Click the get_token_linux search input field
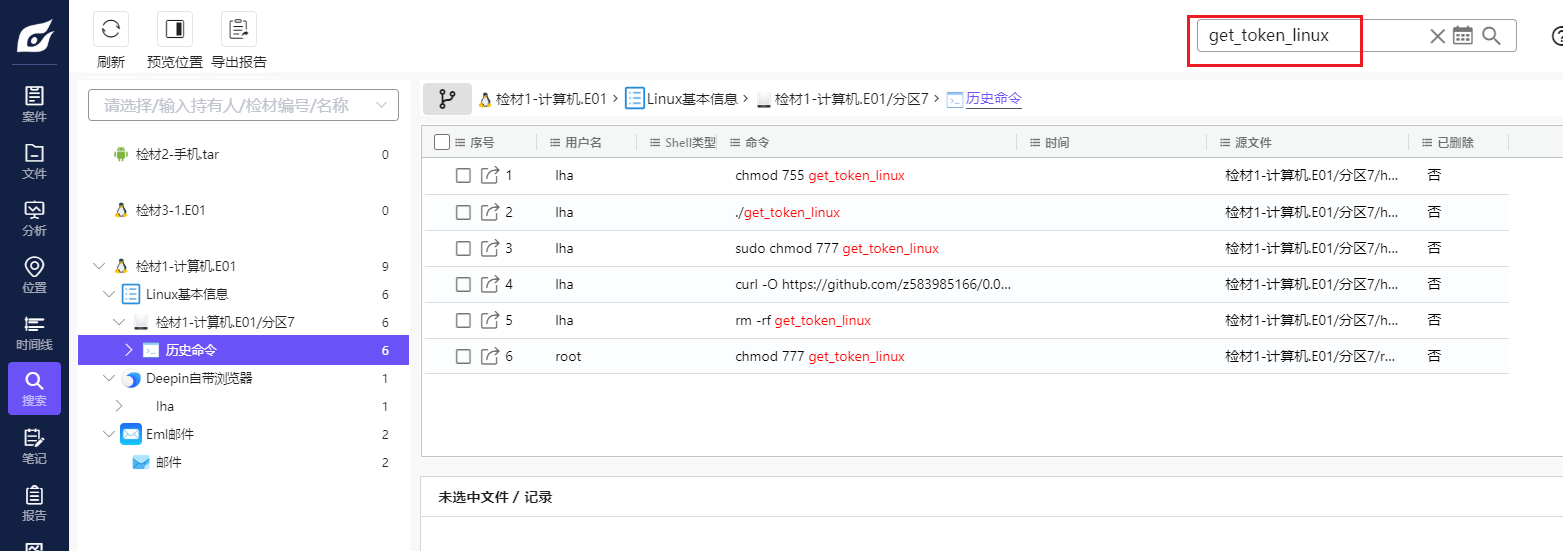This screenshot has height=551, width=1563. [x=1310, y=36]
